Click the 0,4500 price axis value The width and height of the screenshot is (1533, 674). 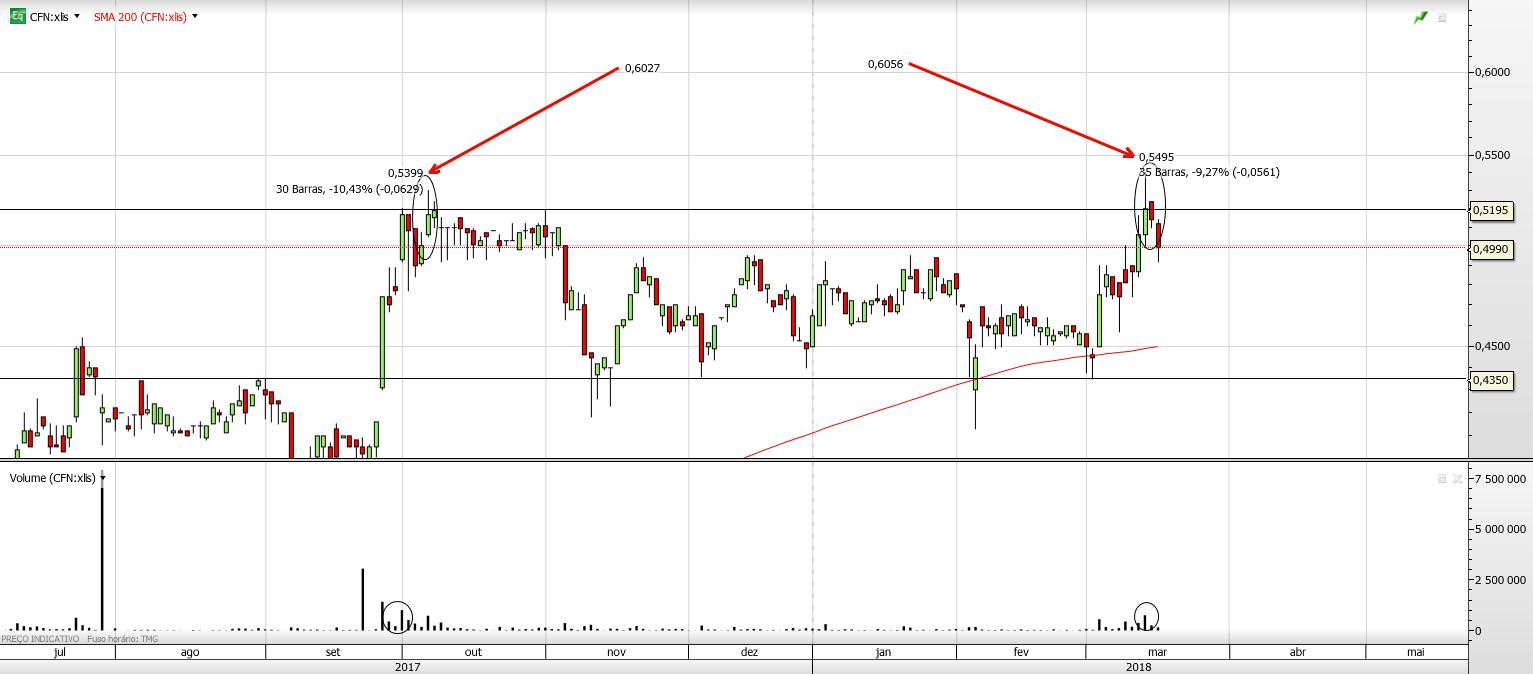[1492, 346]
